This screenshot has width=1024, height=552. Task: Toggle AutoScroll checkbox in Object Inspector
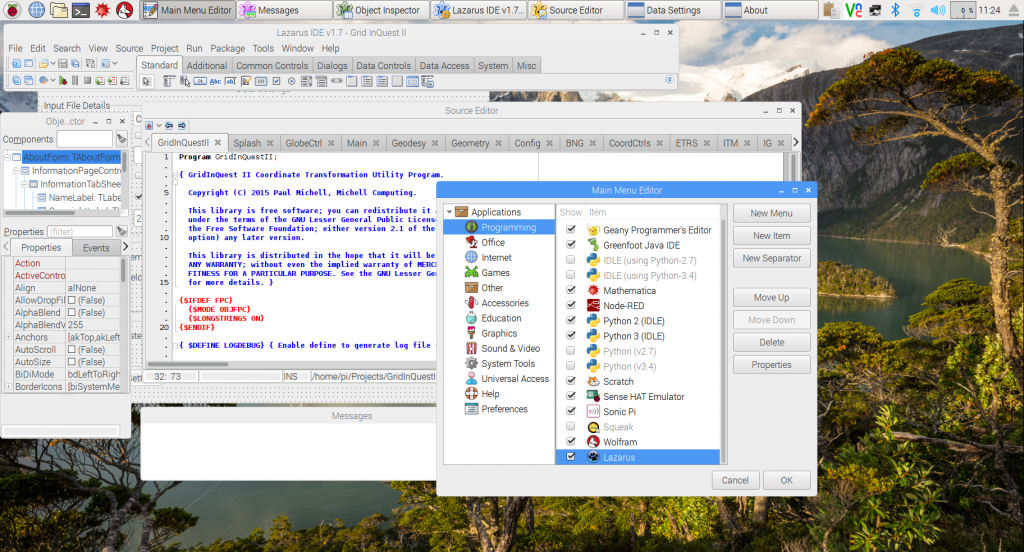[x=72, y=349]
